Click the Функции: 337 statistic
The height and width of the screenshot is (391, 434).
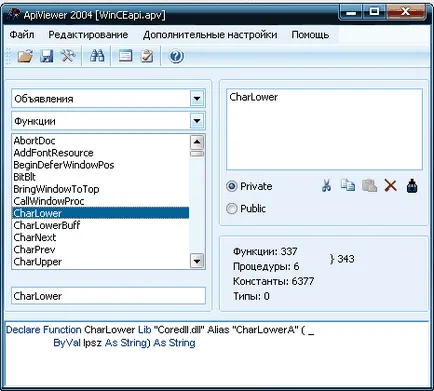(265, 251)
